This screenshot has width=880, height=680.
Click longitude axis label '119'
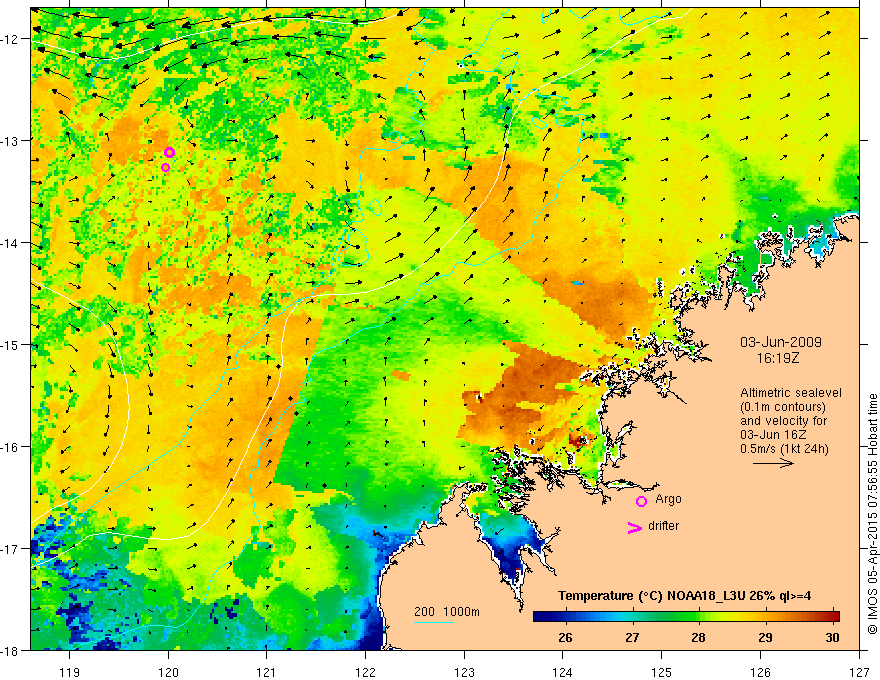tap(70, 672)
